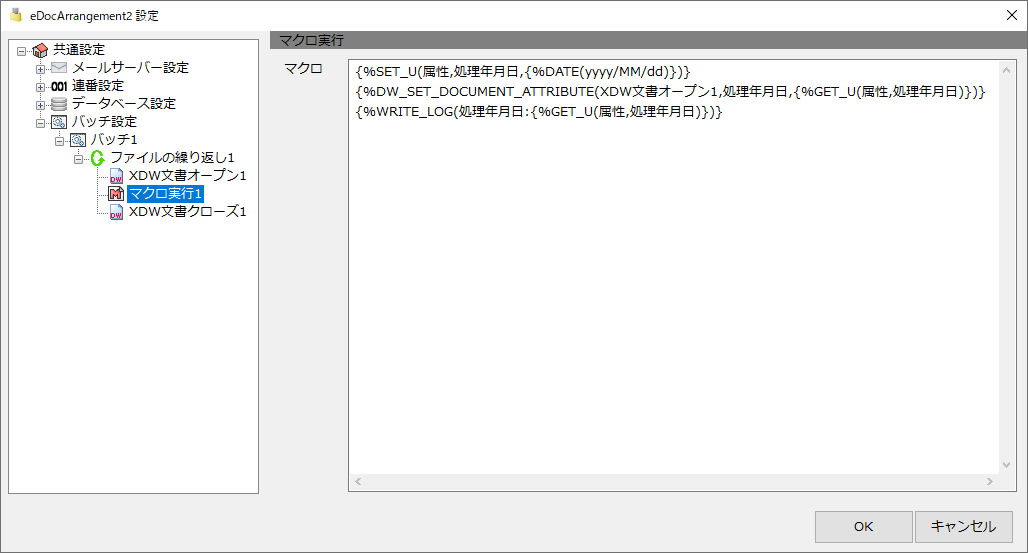Expand the 連番設定 node
This screenshot has height=553, width=1028.
click(x=41, y=87)
